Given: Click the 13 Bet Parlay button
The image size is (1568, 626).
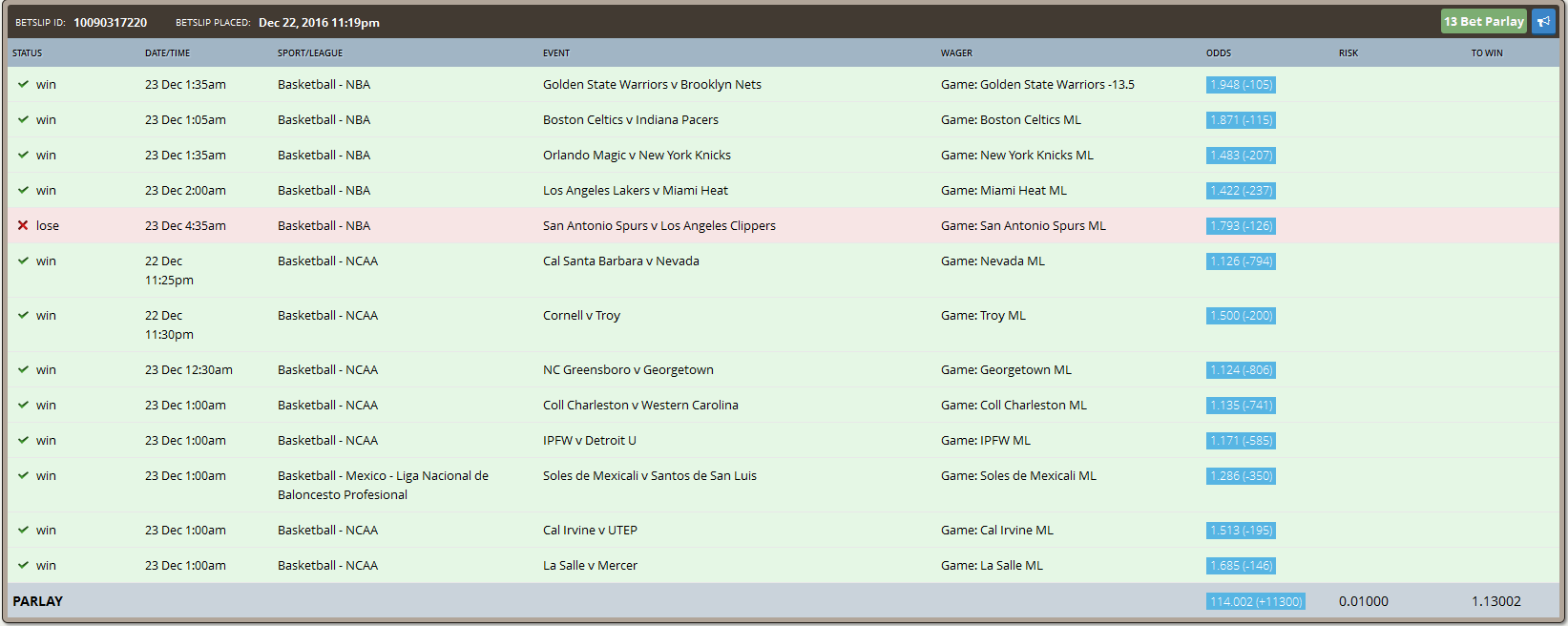Looking at the screenshot, I should click(x=1484, y=22).
